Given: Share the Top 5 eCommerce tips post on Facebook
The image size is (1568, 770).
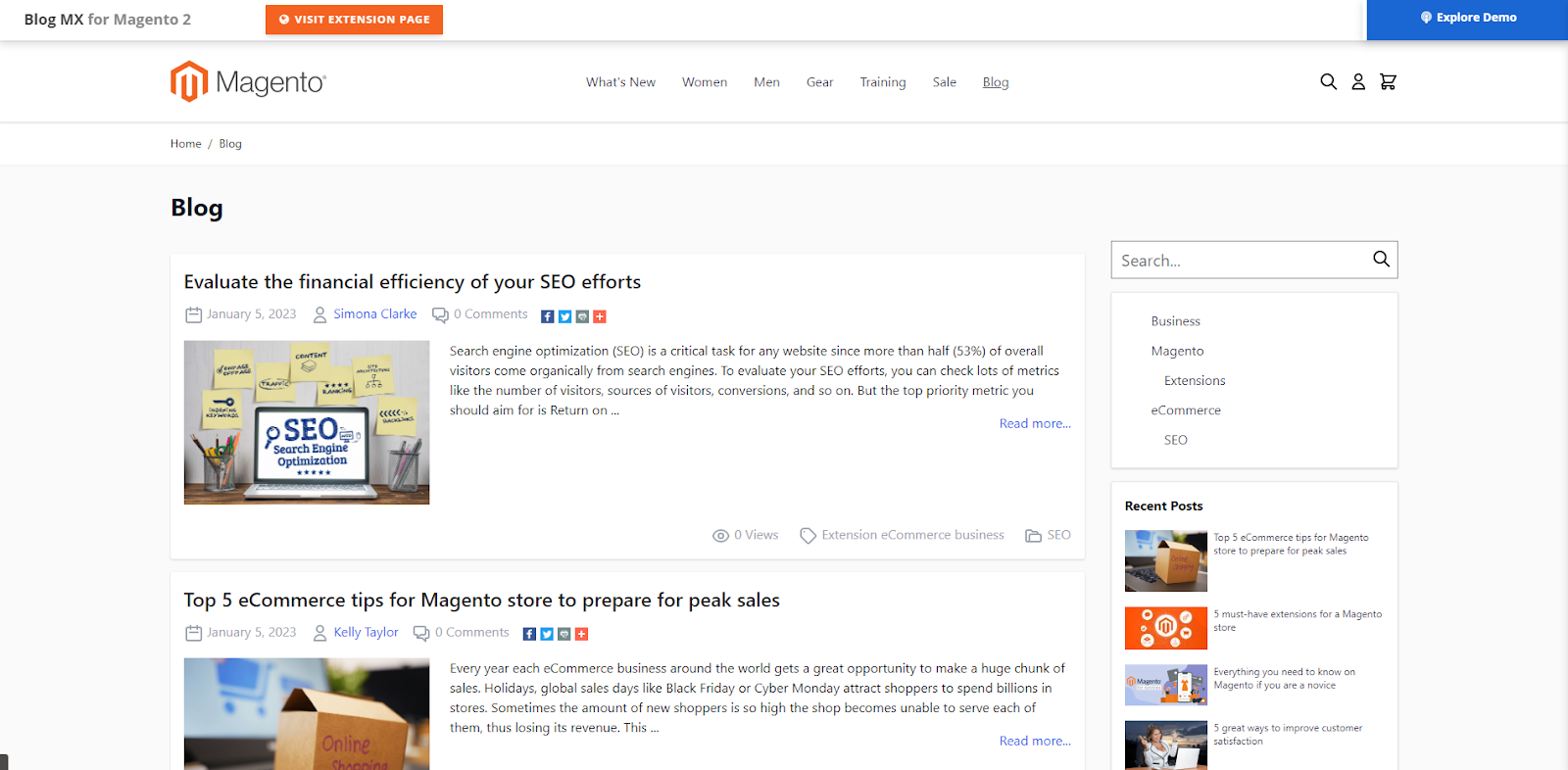Looking at the screenshot, I should point(529,634).
